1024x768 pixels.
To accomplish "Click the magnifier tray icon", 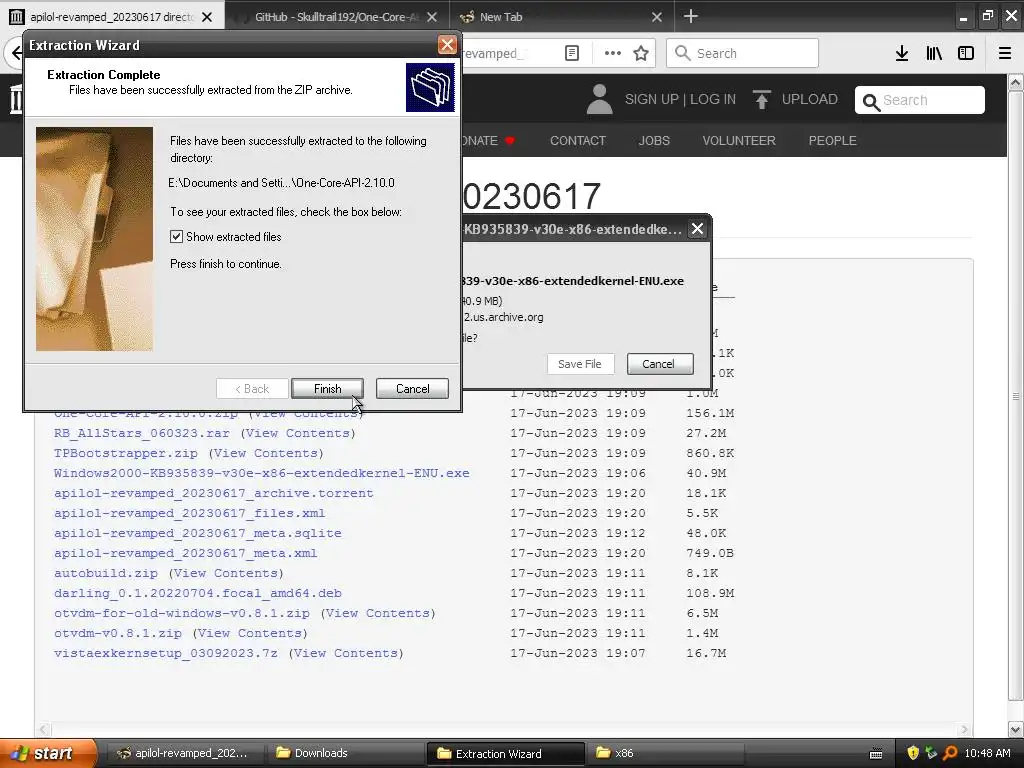I will coord(950,753).
